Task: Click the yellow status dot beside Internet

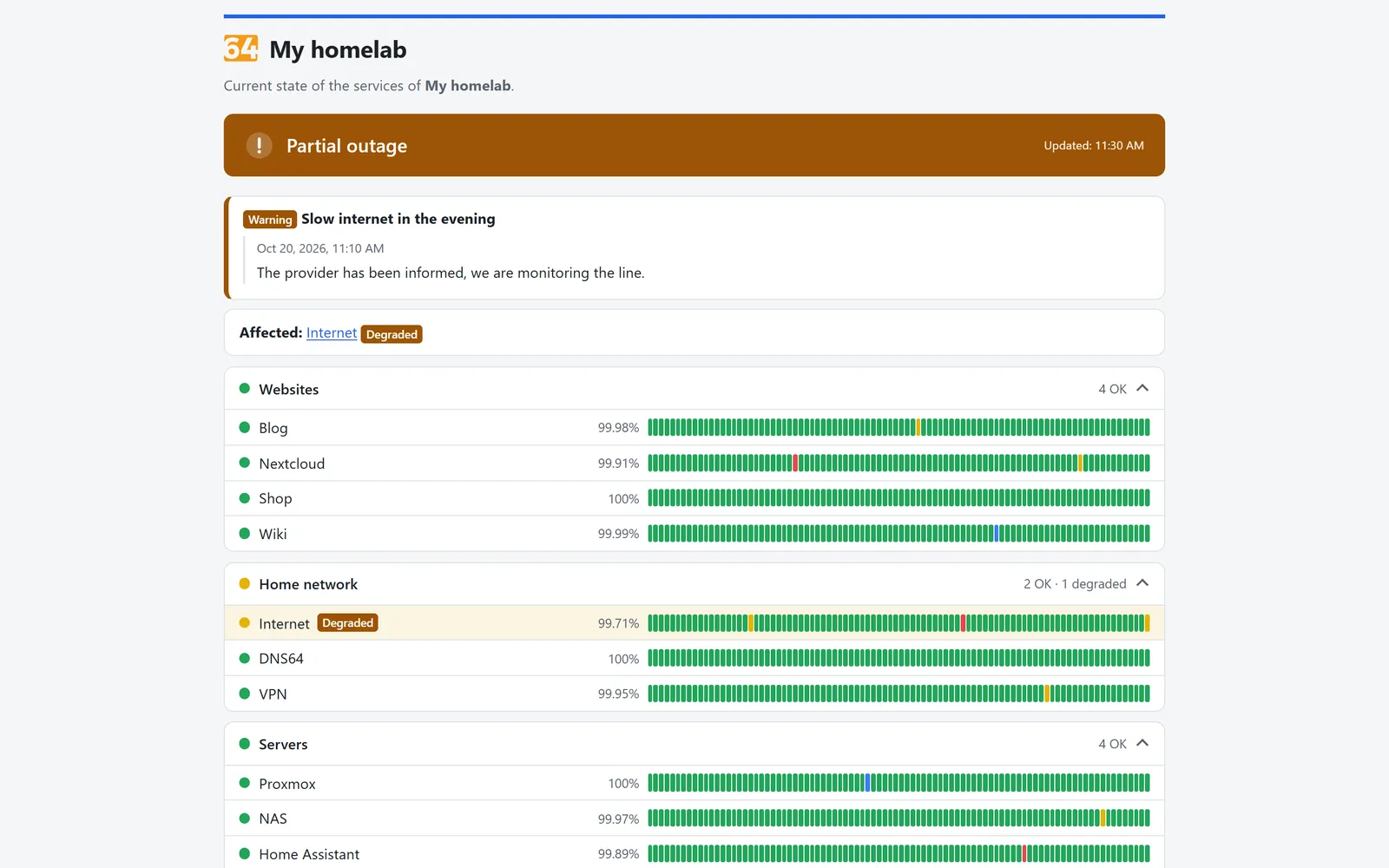Action: tap(245, 622)
